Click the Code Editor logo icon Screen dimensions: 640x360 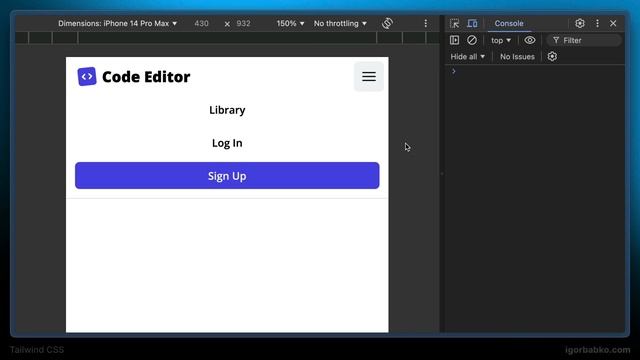pos(87,76)
